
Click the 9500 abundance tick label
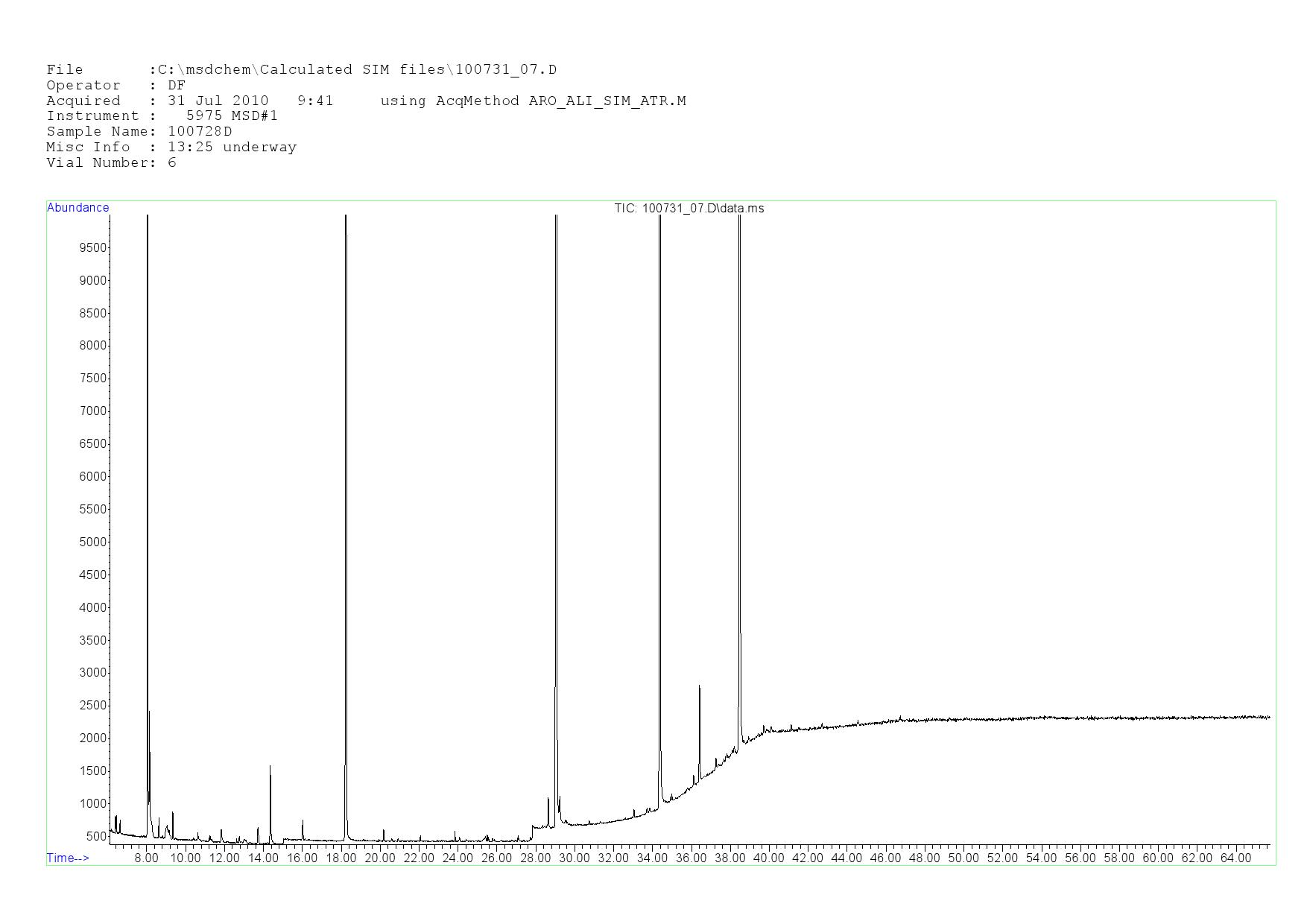click(x=93, y=247)
